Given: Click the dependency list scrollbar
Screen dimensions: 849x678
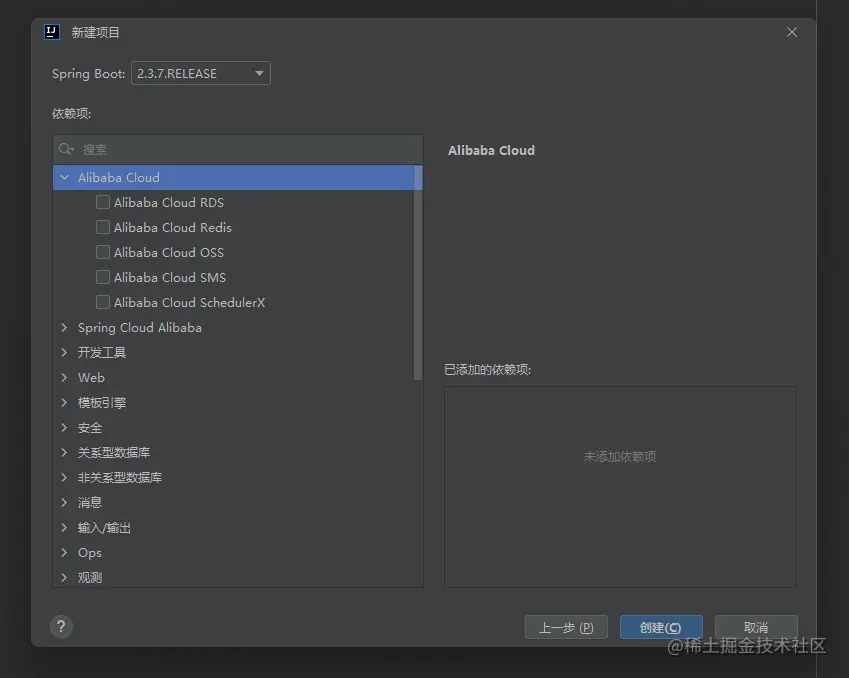Looking at the screenshot, I should point(417,273).
